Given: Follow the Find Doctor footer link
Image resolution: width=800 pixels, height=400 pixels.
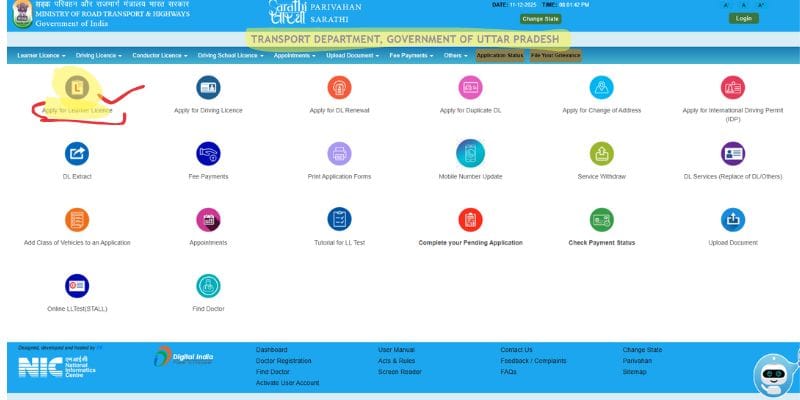Looking at the screenshot, I should point(272,372).
